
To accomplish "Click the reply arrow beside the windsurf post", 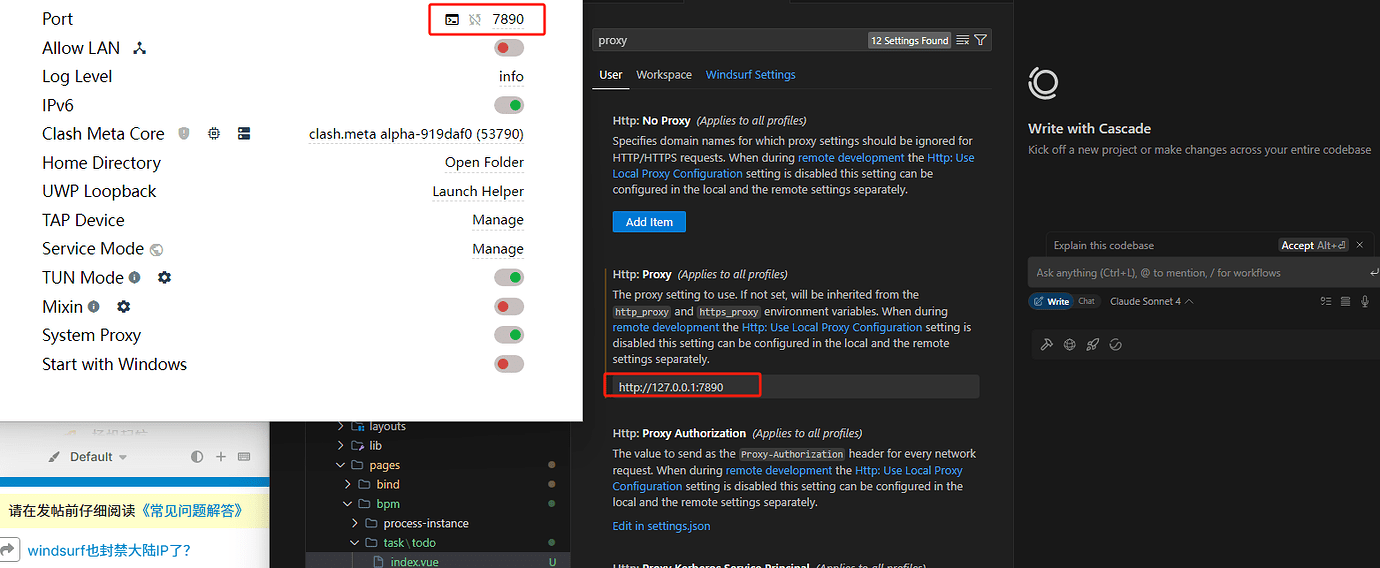I will [9, 549].
